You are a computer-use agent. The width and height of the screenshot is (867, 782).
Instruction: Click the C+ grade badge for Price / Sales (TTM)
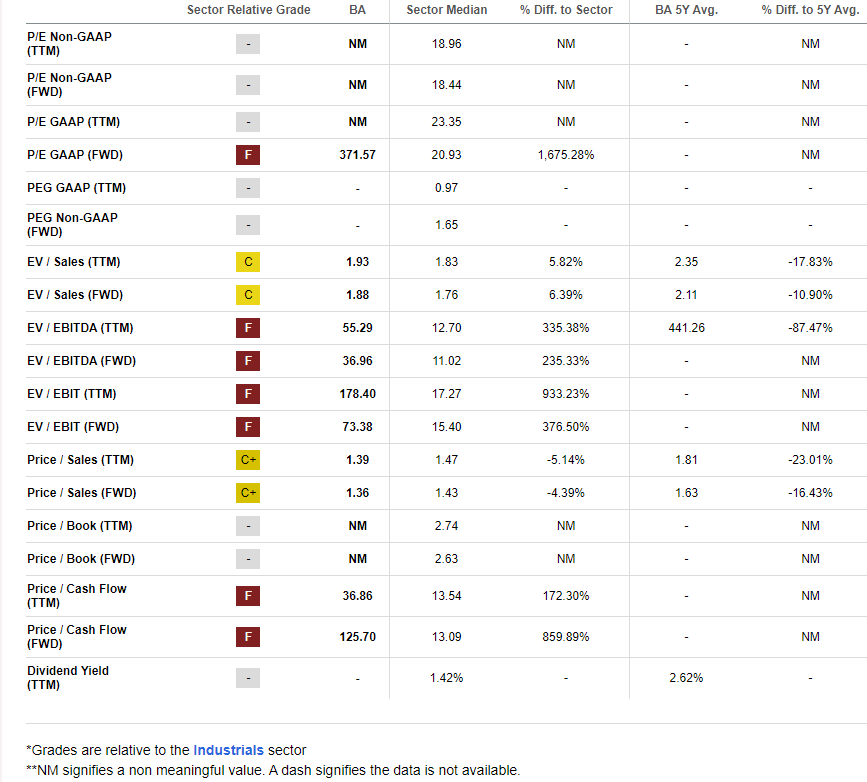[x=248, y=460]
